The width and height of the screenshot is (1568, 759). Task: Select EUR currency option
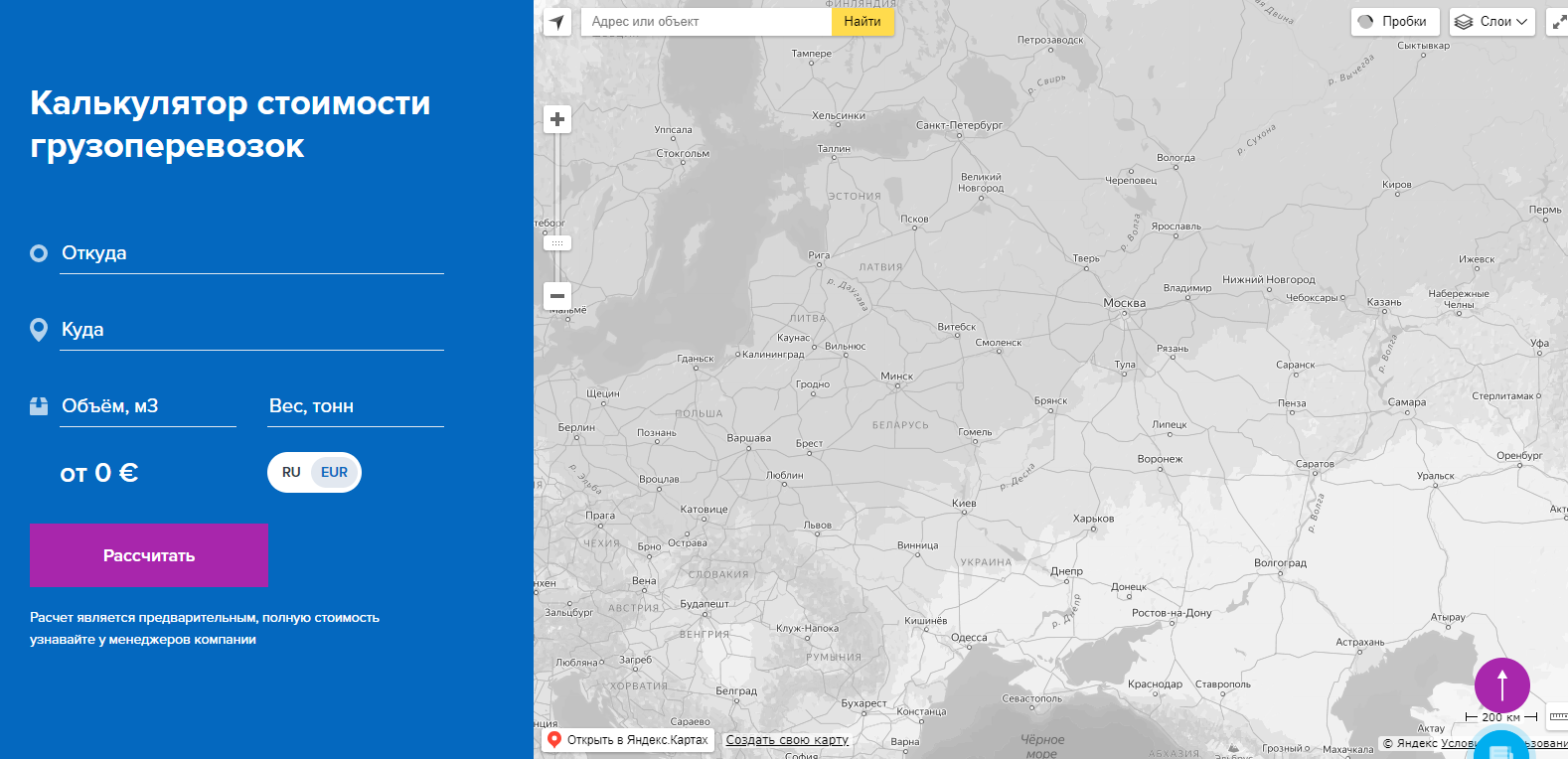[334, 473]
